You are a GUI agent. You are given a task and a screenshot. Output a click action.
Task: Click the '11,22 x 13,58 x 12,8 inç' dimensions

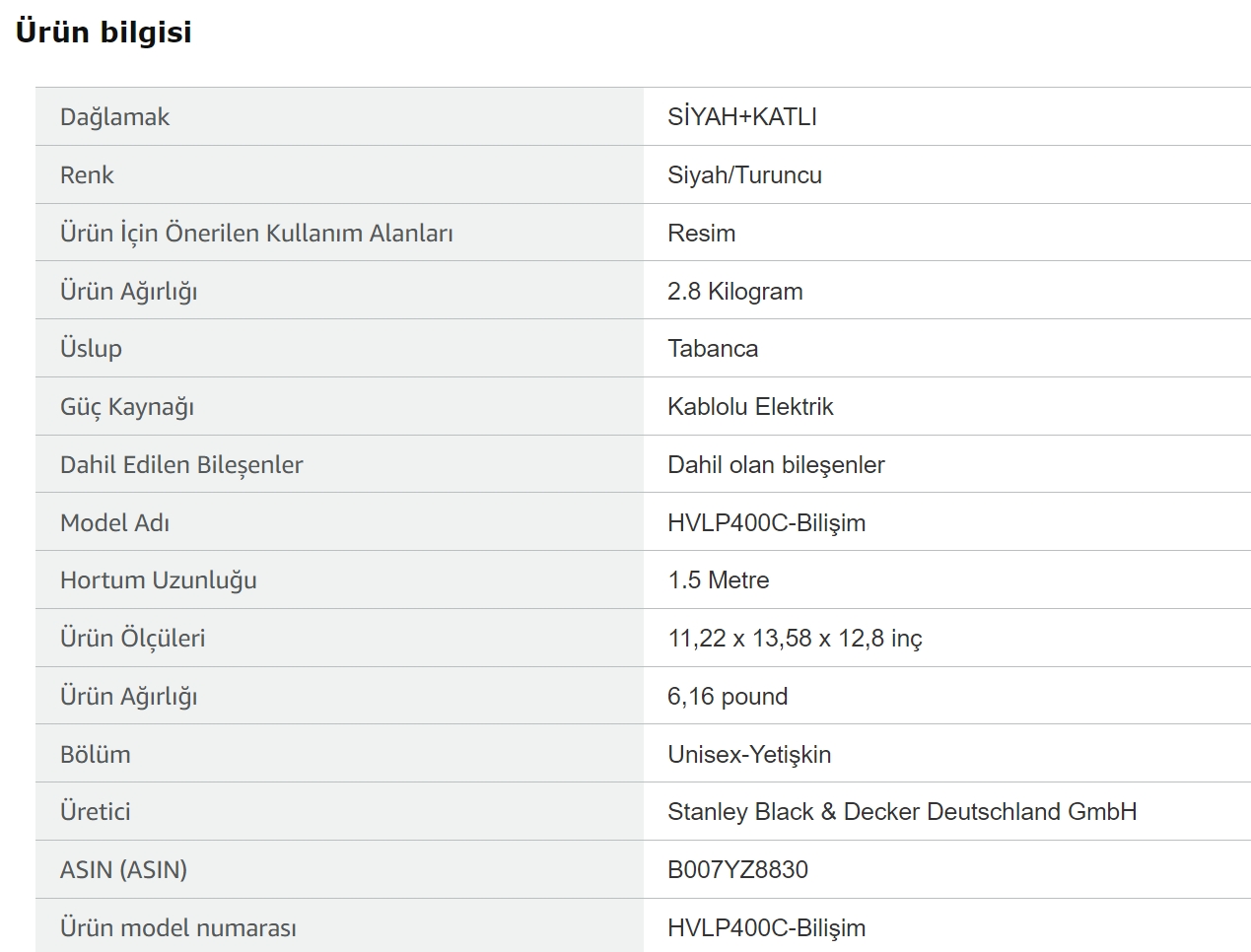coord(795,639)
